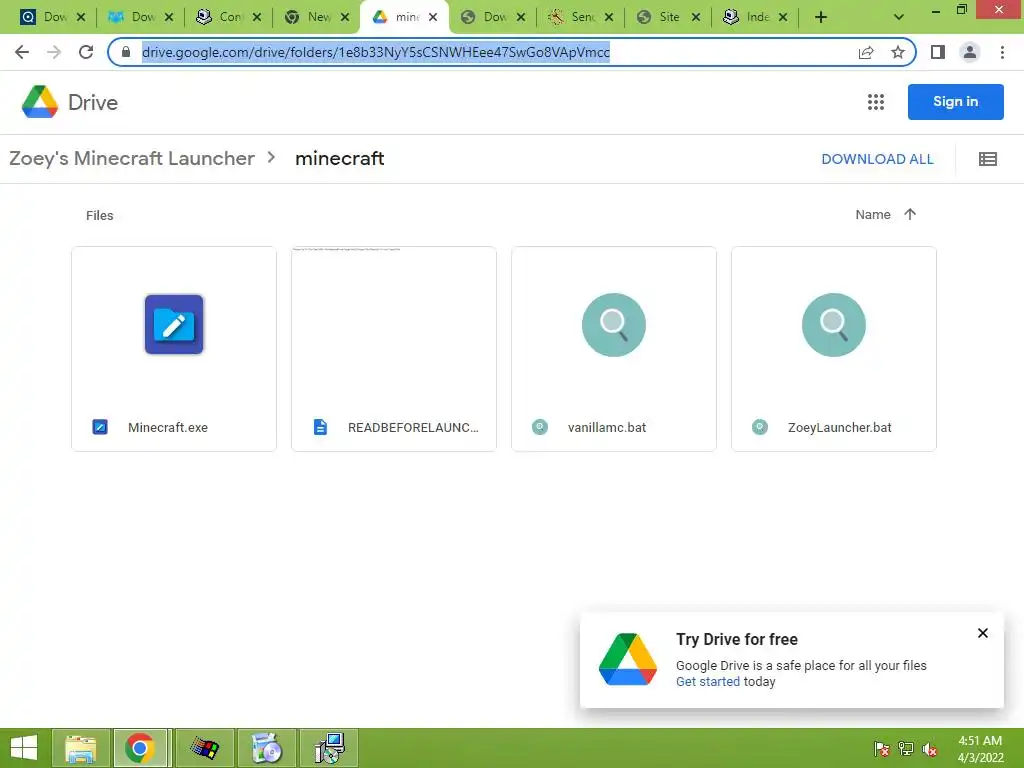Open the Windows Start menu

(24, 748)
